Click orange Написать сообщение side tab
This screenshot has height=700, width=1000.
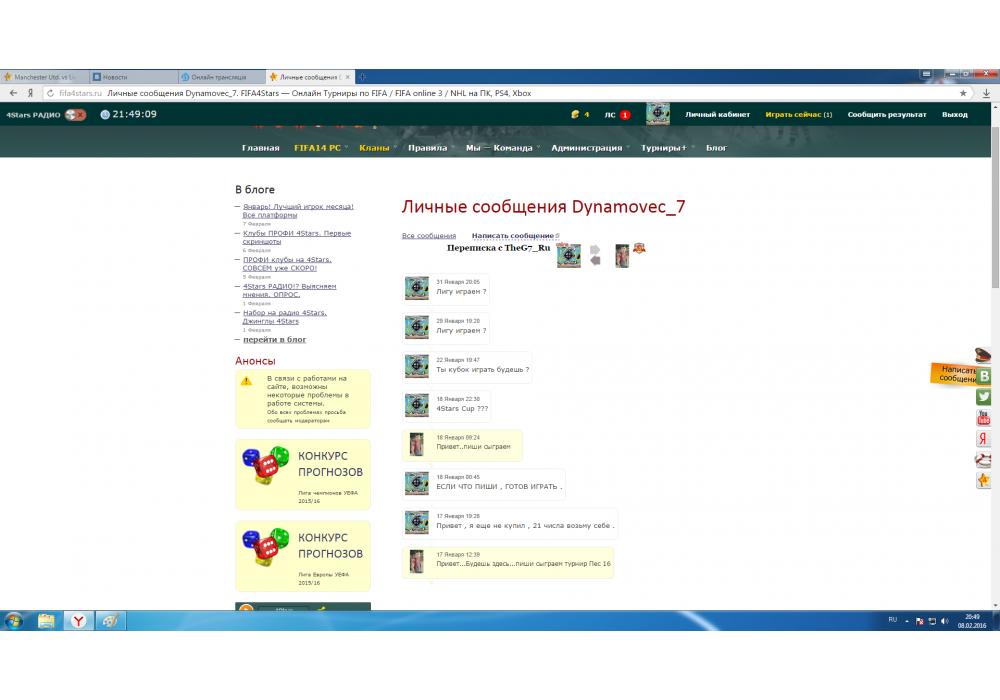pos(953,374)
